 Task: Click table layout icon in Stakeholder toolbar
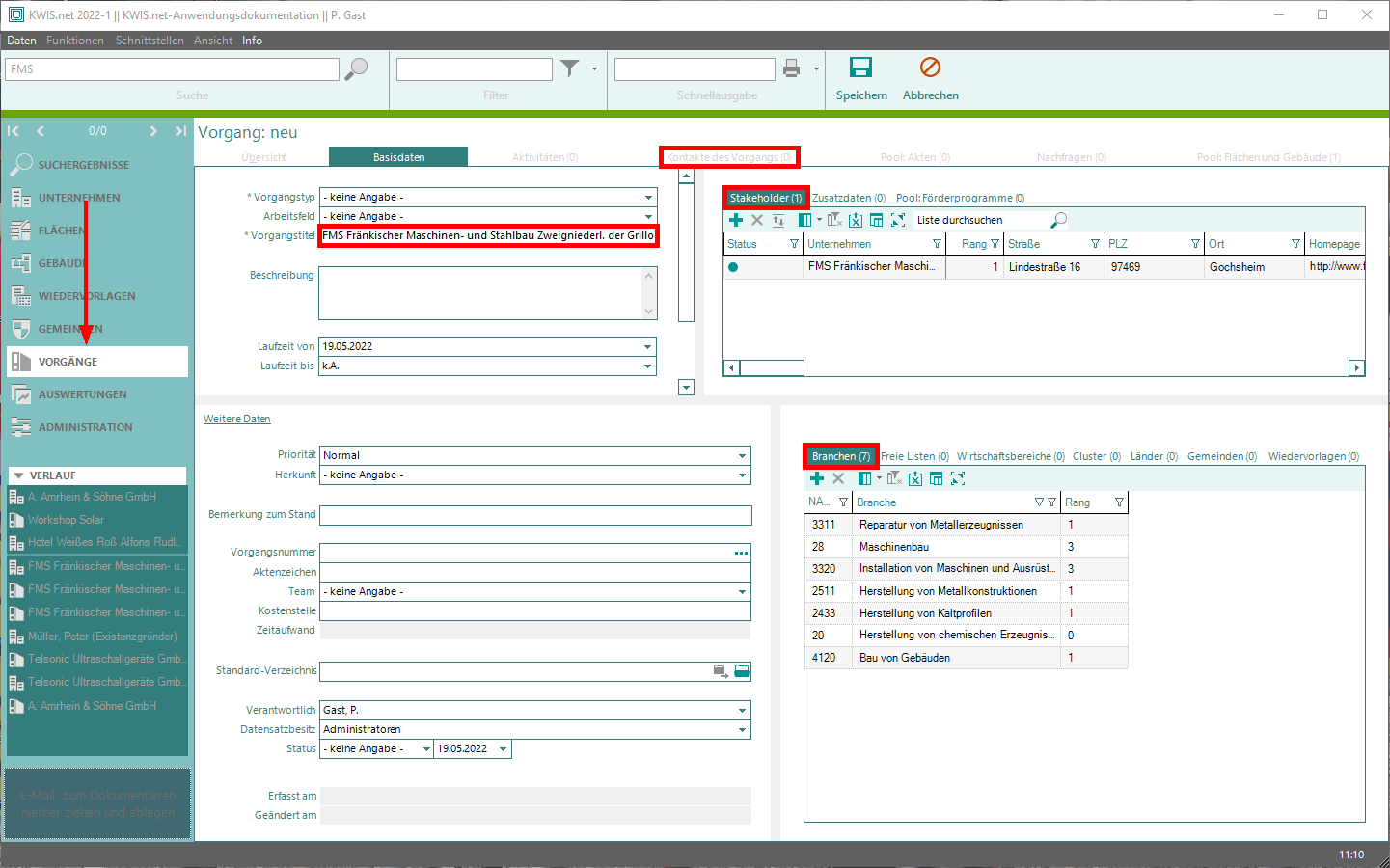876,220
